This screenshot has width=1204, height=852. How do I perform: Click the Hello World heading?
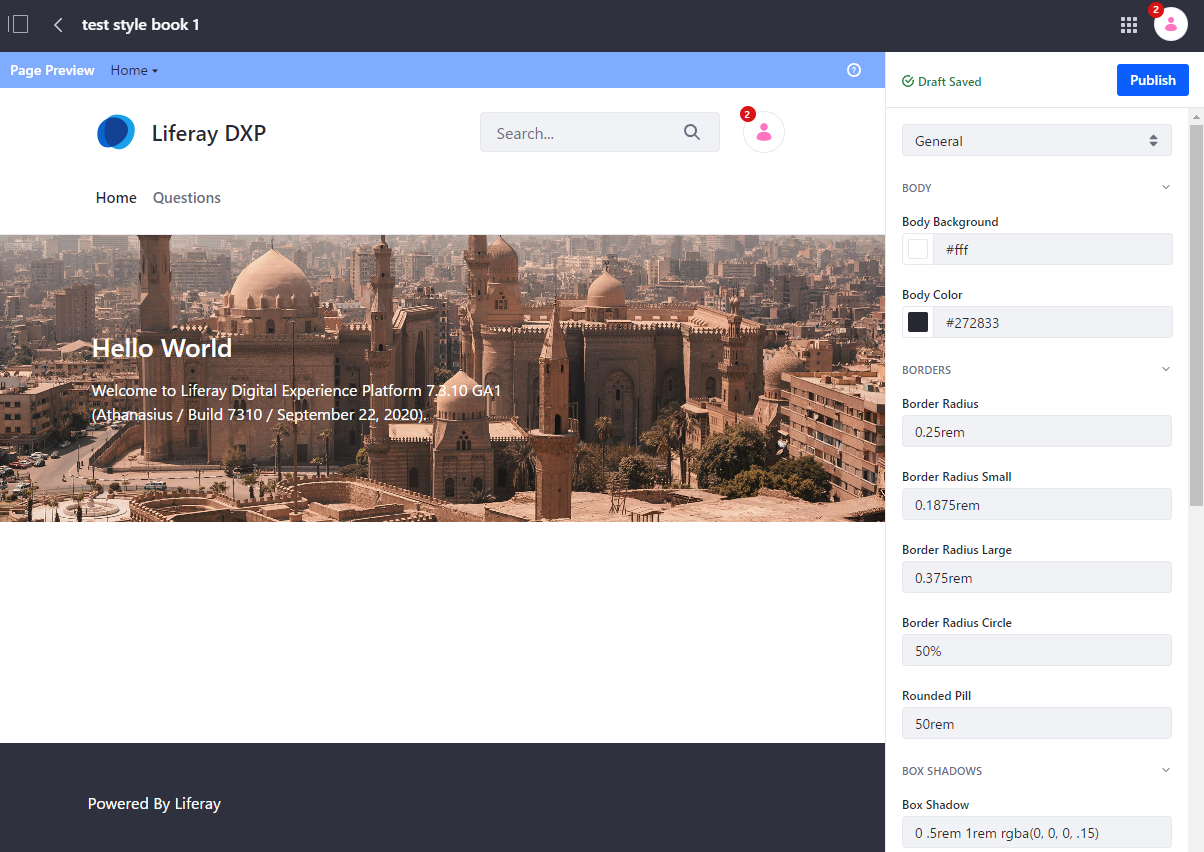tap(162, 348)
